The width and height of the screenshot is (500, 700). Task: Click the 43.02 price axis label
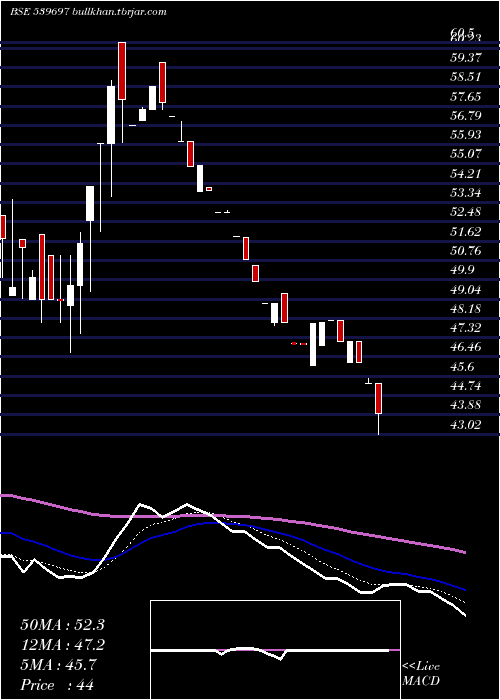pos(465,425)
